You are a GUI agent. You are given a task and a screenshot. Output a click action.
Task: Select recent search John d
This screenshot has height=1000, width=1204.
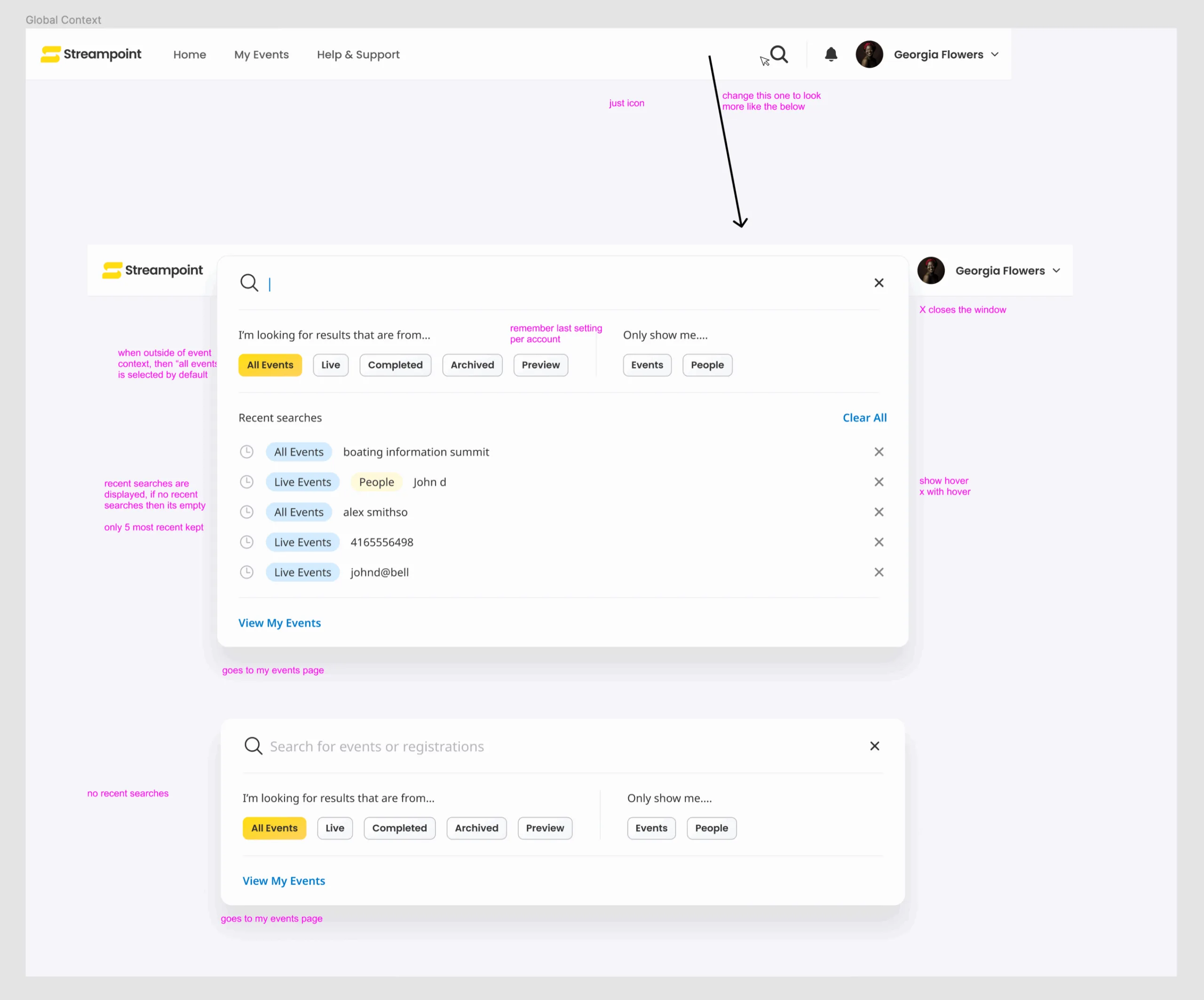(430, 482)
